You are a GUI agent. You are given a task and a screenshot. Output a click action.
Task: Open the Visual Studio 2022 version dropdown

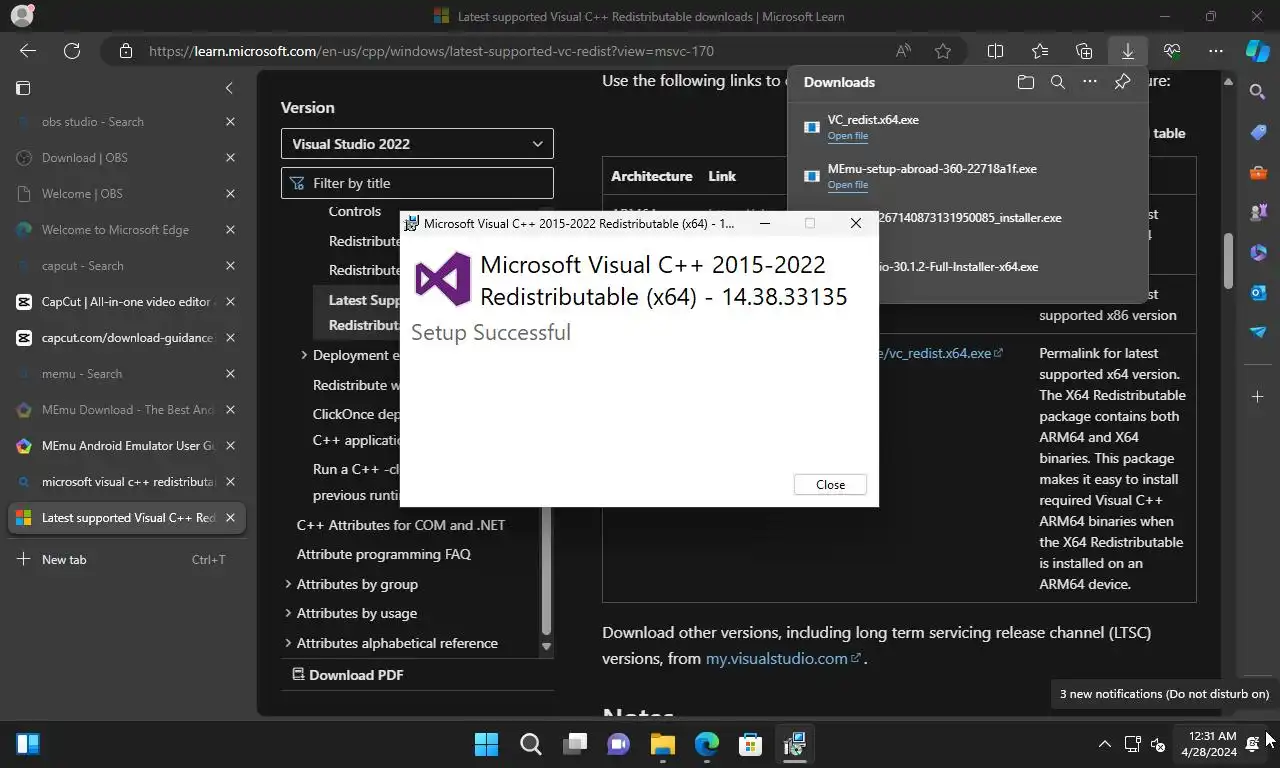(417, 144)
